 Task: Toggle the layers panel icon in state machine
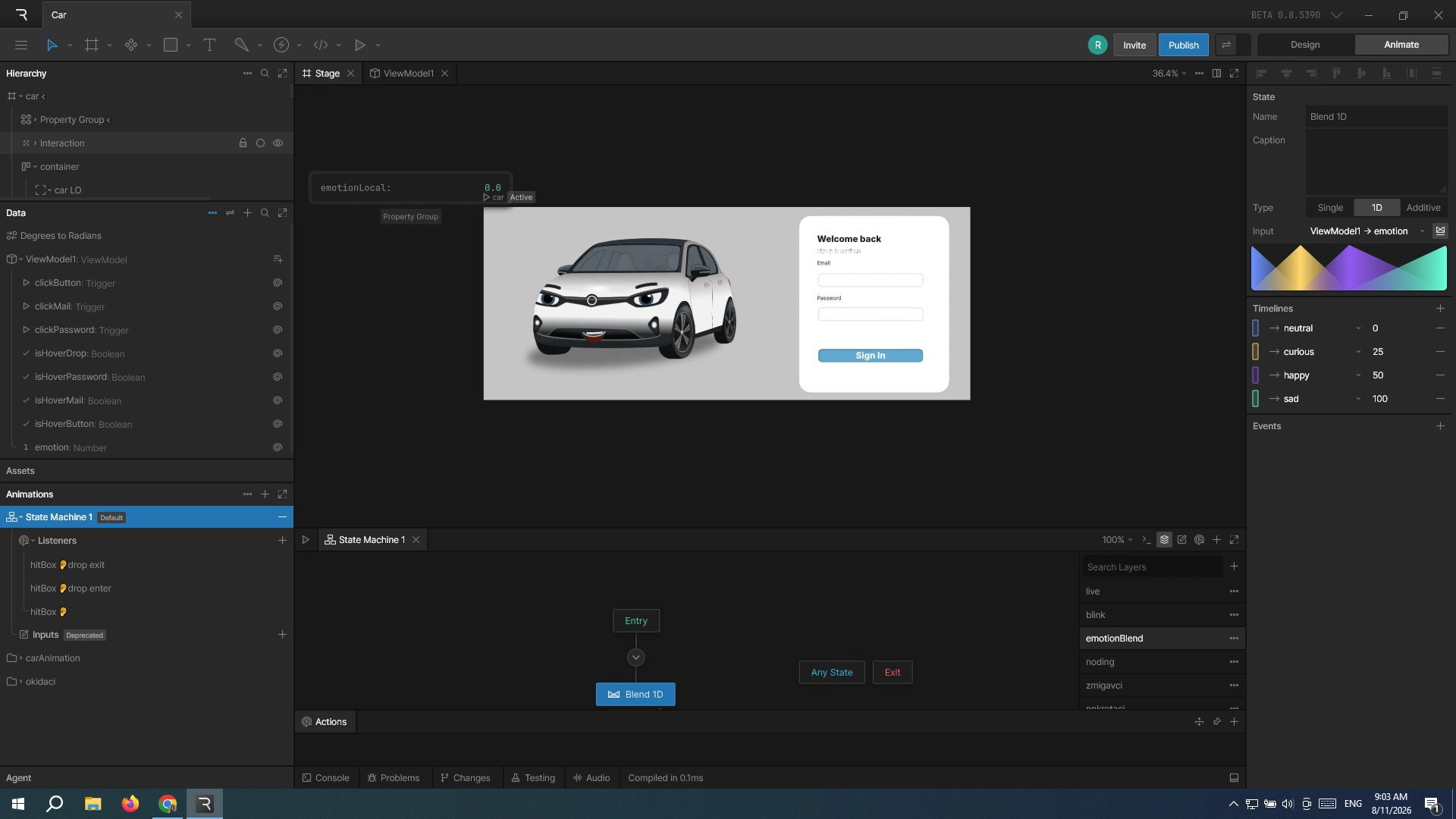coord(1164,540)
